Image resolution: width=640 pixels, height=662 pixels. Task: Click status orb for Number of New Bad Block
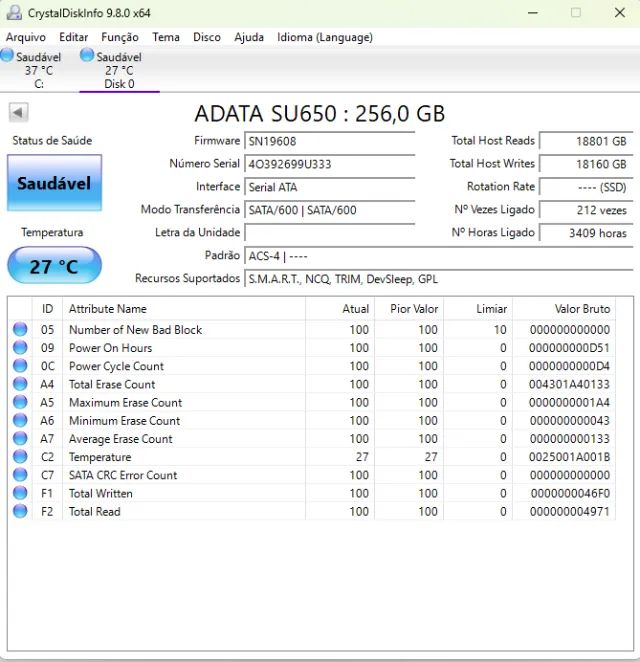pyautogui.click(x=20, y=329)
